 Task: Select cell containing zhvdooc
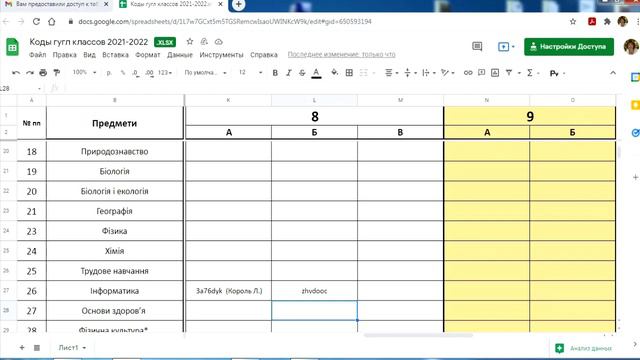tap(314, 291)
